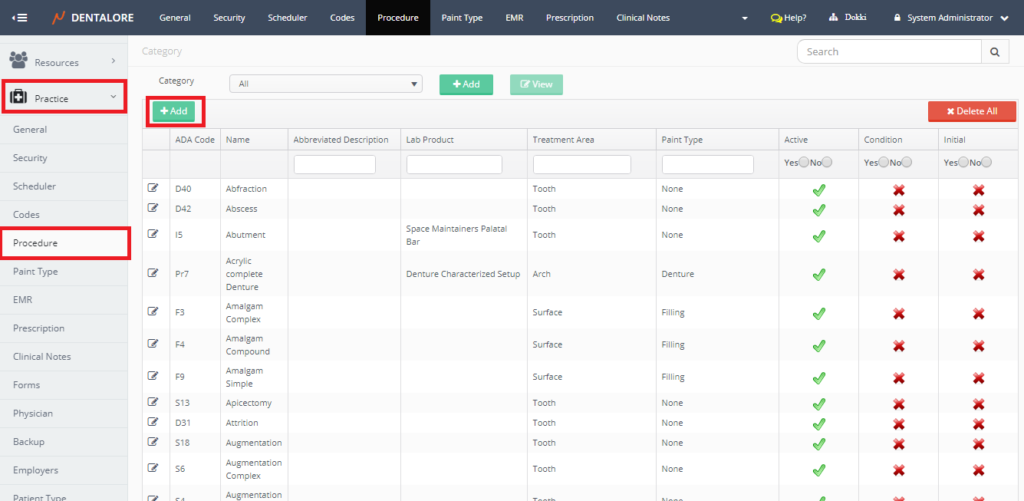Click the Name column filter field
This screenshot has height=501, width=1024.
click(x=253, y=164)
